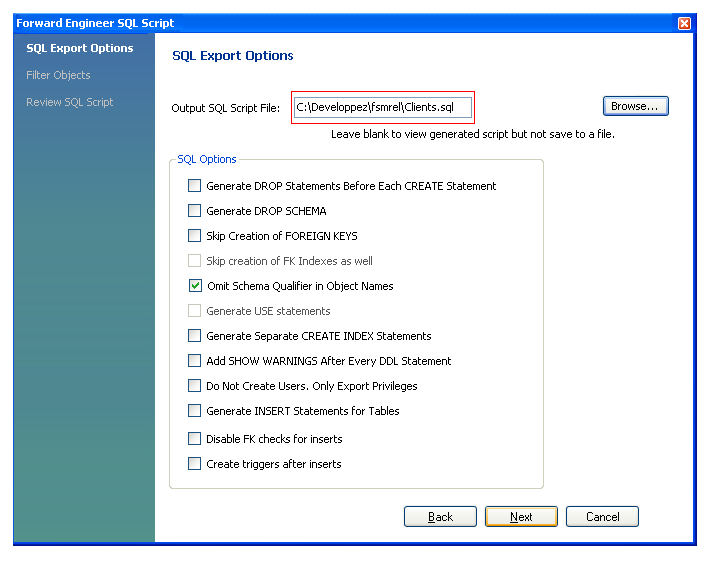The width and height of the screenshot is (710, 575).
Task: Enable Generate Separate CREATE INDEX Statements
Action: 195,336
